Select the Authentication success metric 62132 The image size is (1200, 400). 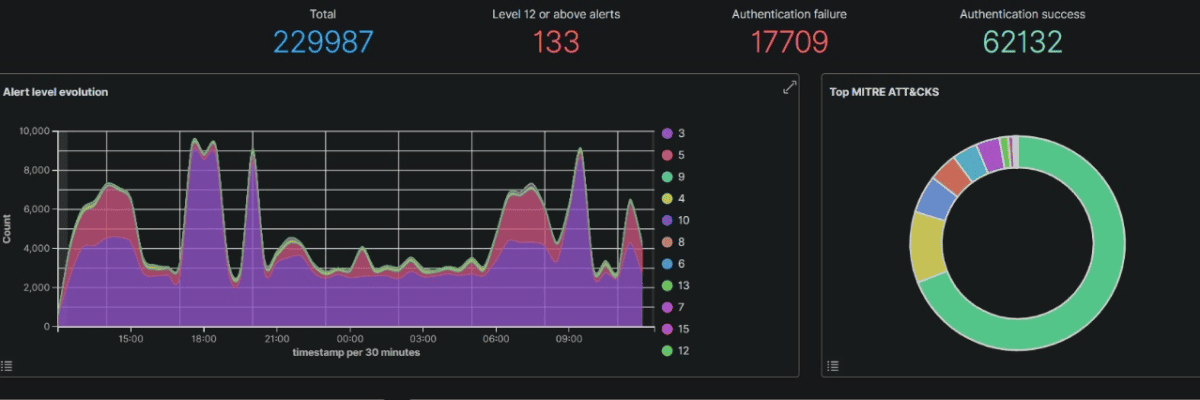coord(1022,42)
